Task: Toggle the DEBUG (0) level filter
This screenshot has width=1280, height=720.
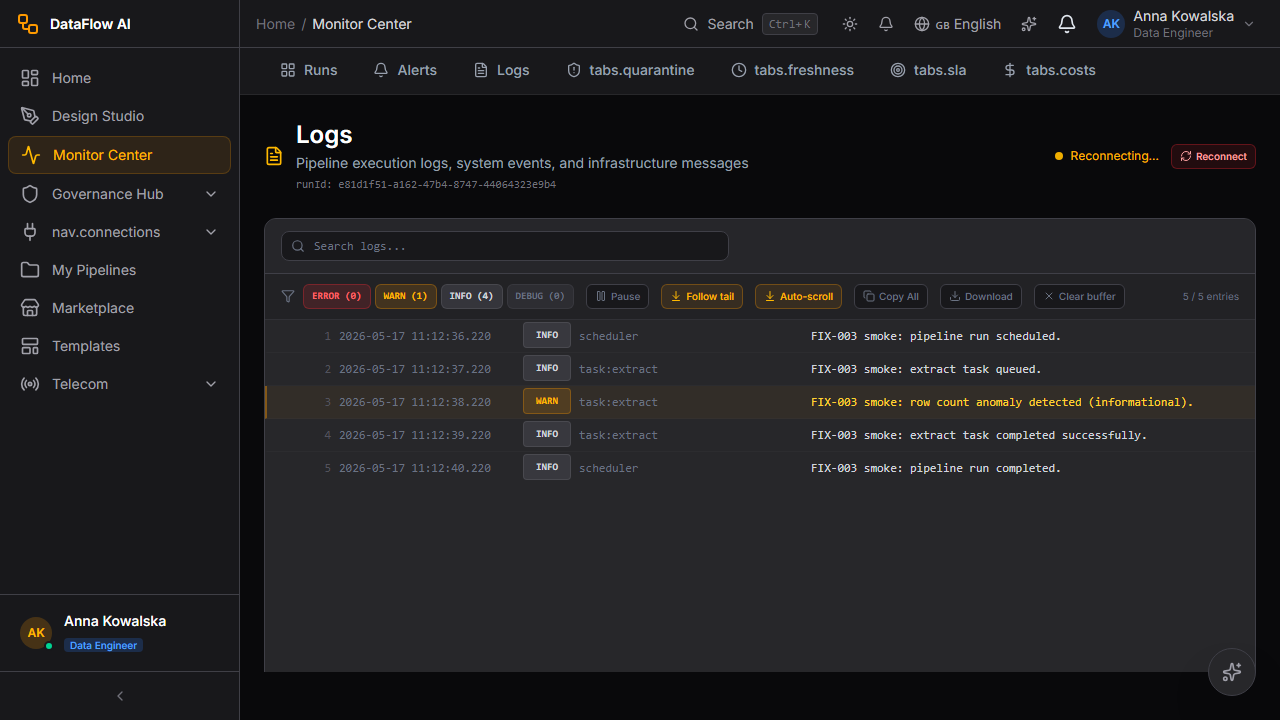Action: click(541, 296)
